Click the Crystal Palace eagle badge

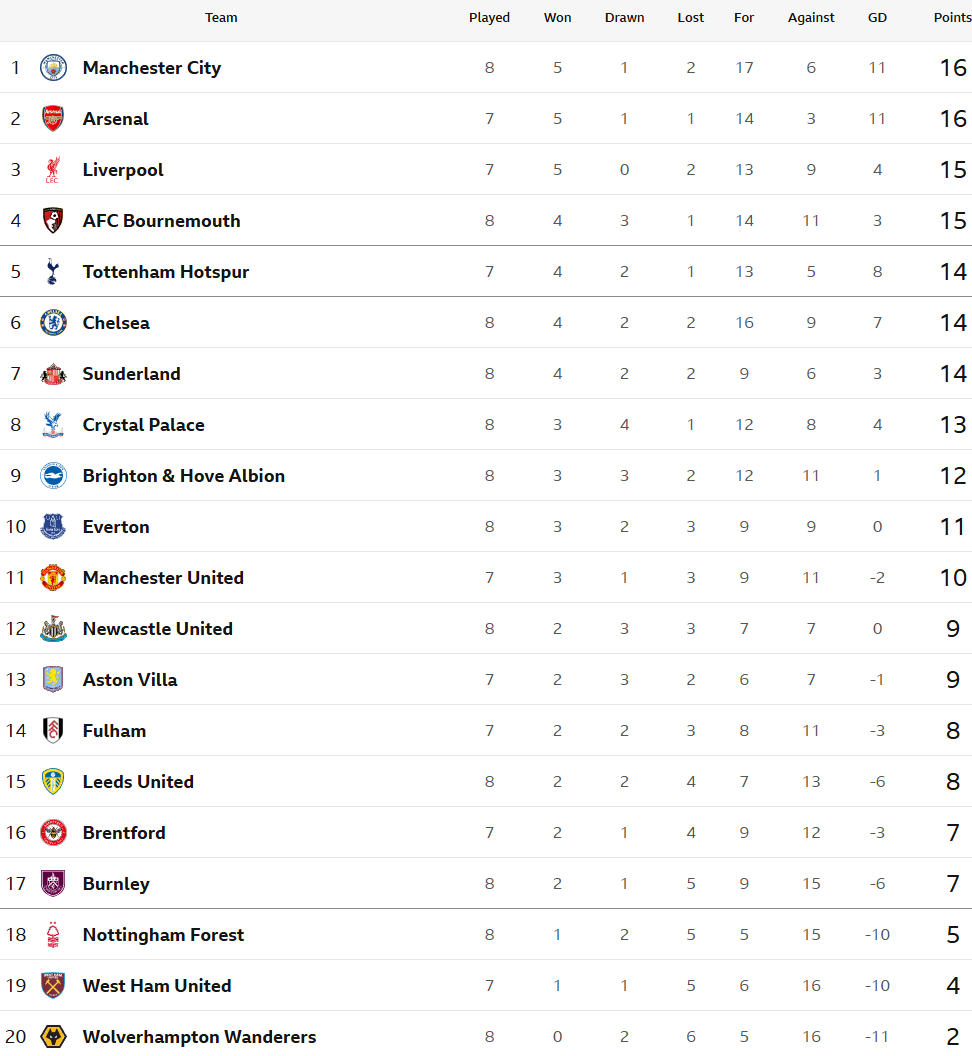[53, 425]
